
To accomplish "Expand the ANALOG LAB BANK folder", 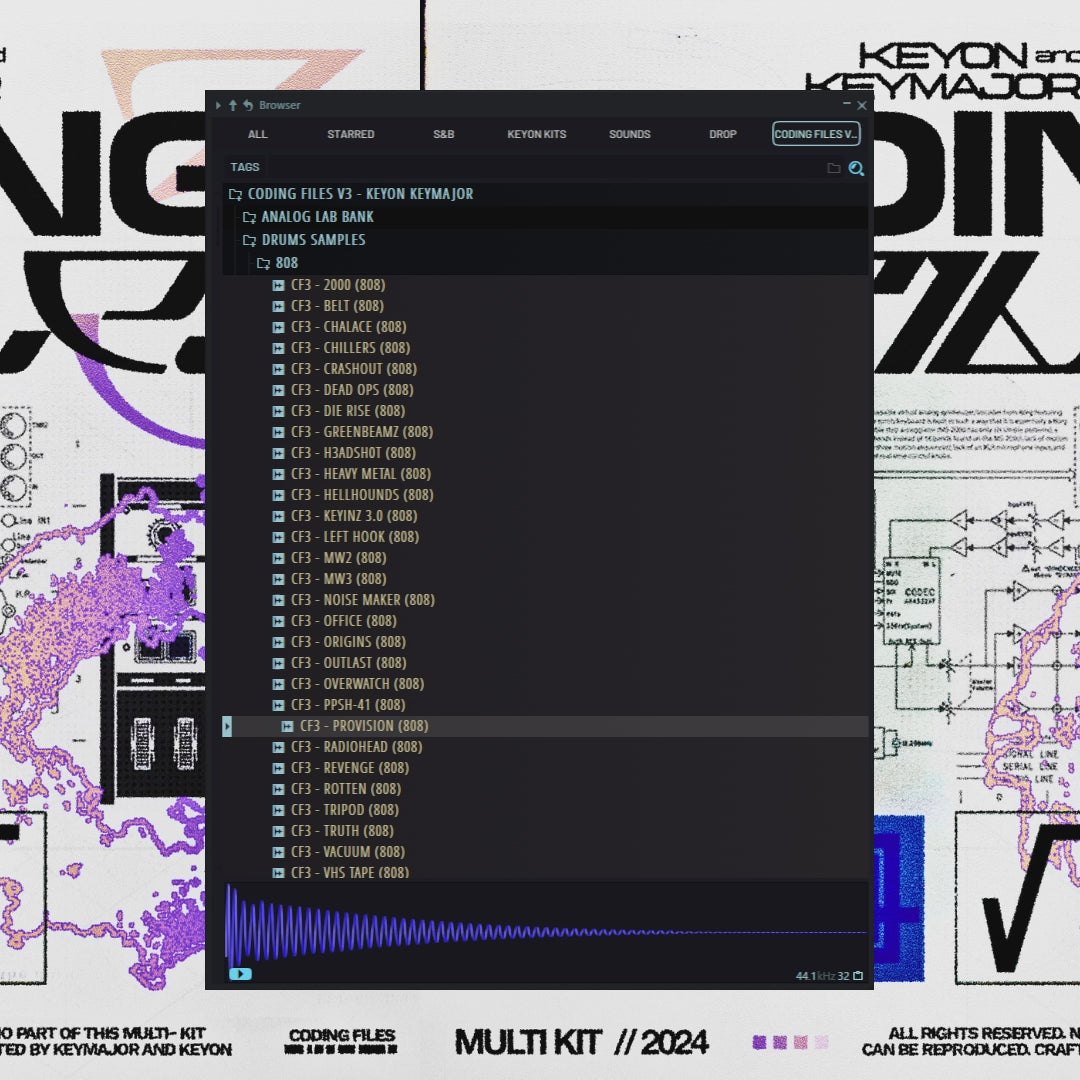I will click(248, 216).
